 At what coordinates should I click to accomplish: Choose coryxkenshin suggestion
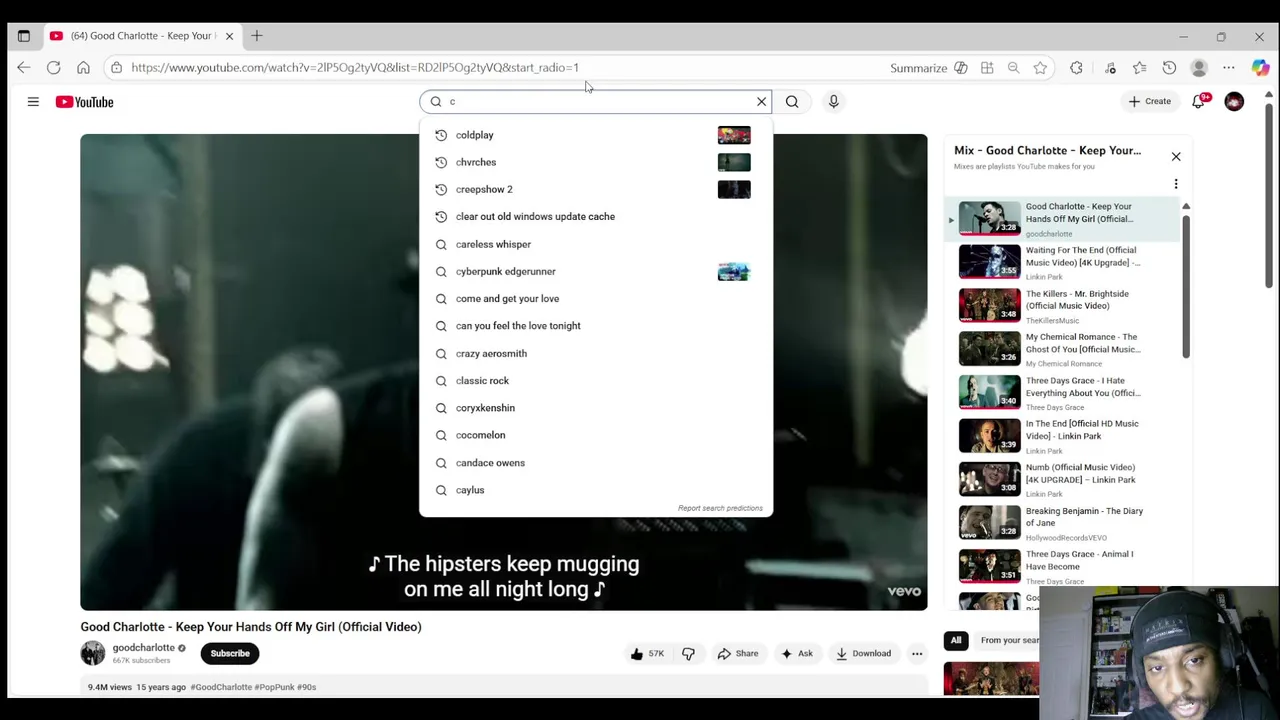pyautogui.click(x=596, y=408)
